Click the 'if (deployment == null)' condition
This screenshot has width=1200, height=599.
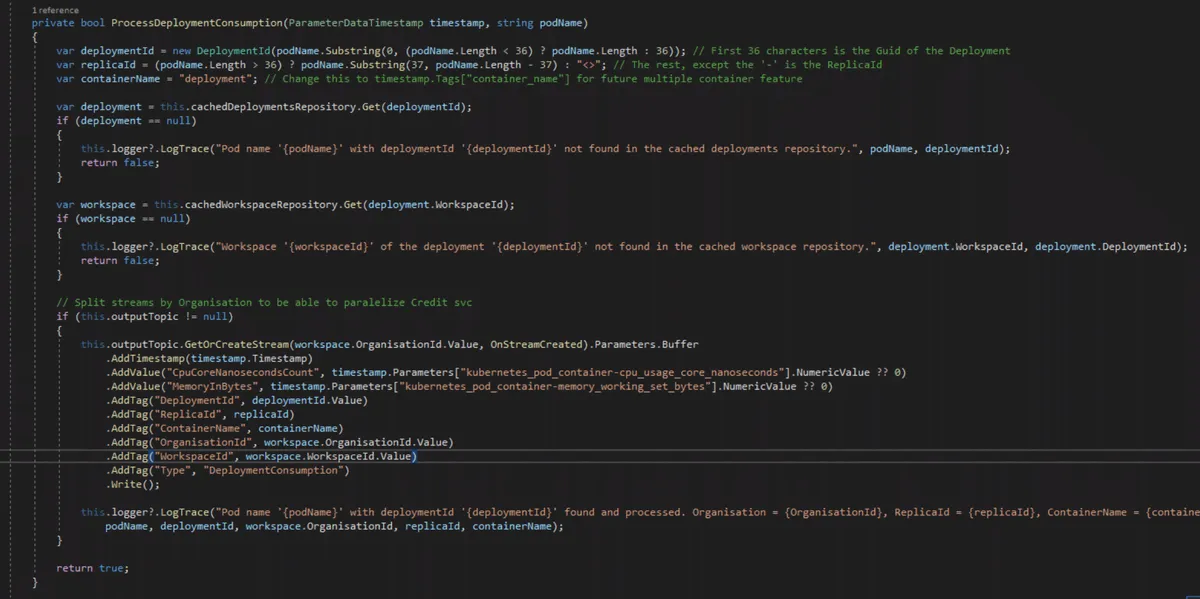pyautogui.click(x=126, y=121)
